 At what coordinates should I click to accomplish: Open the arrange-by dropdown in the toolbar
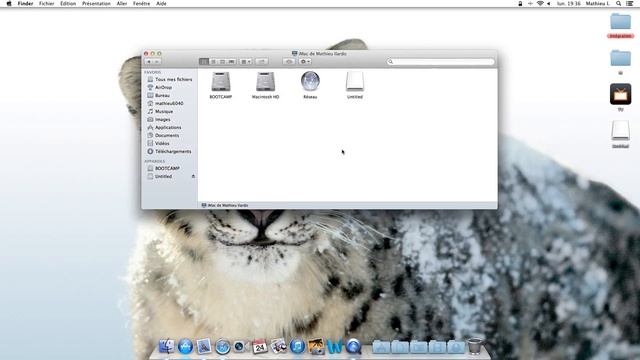coord(246,62)
